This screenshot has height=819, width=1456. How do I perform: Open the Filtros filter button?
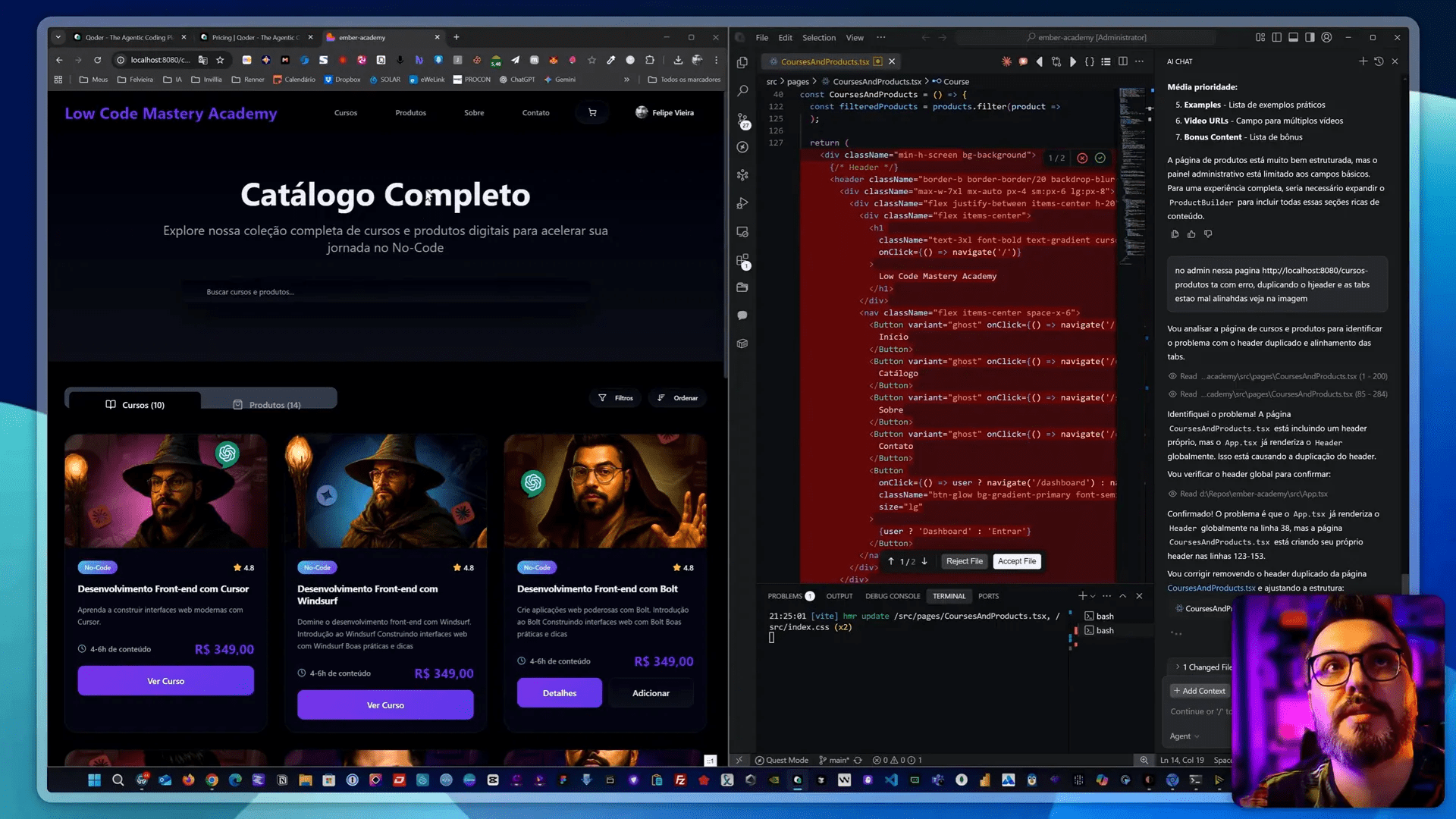pos(615,398)
